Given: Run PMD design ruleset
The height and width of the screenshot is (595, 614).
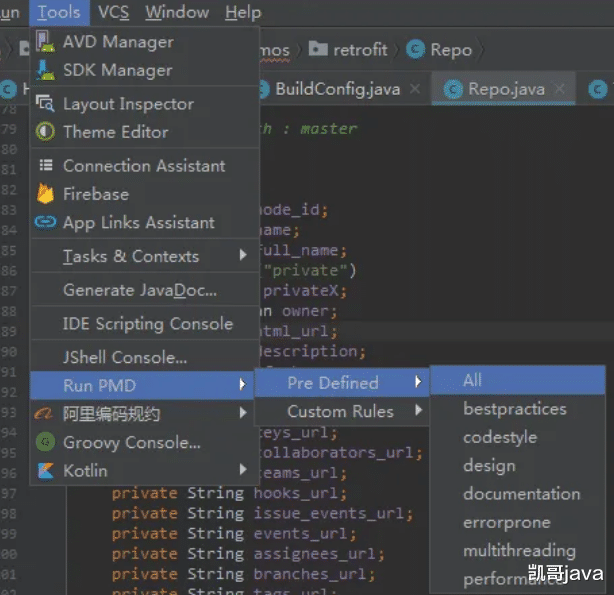Looking at the screenshot, I should [x=518, y=465].
